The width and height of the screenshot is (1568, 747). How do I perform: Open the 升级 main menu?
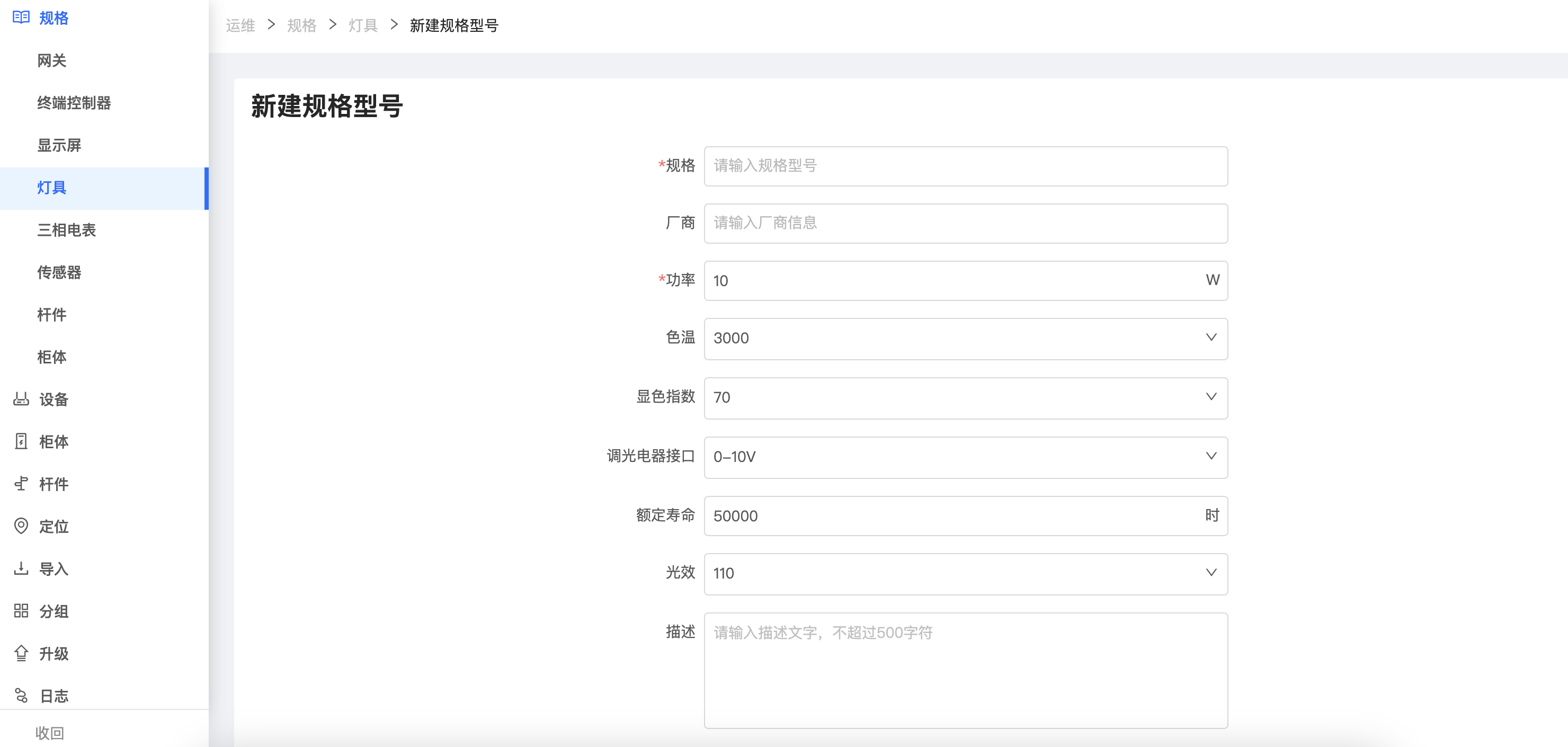point(54,653)
